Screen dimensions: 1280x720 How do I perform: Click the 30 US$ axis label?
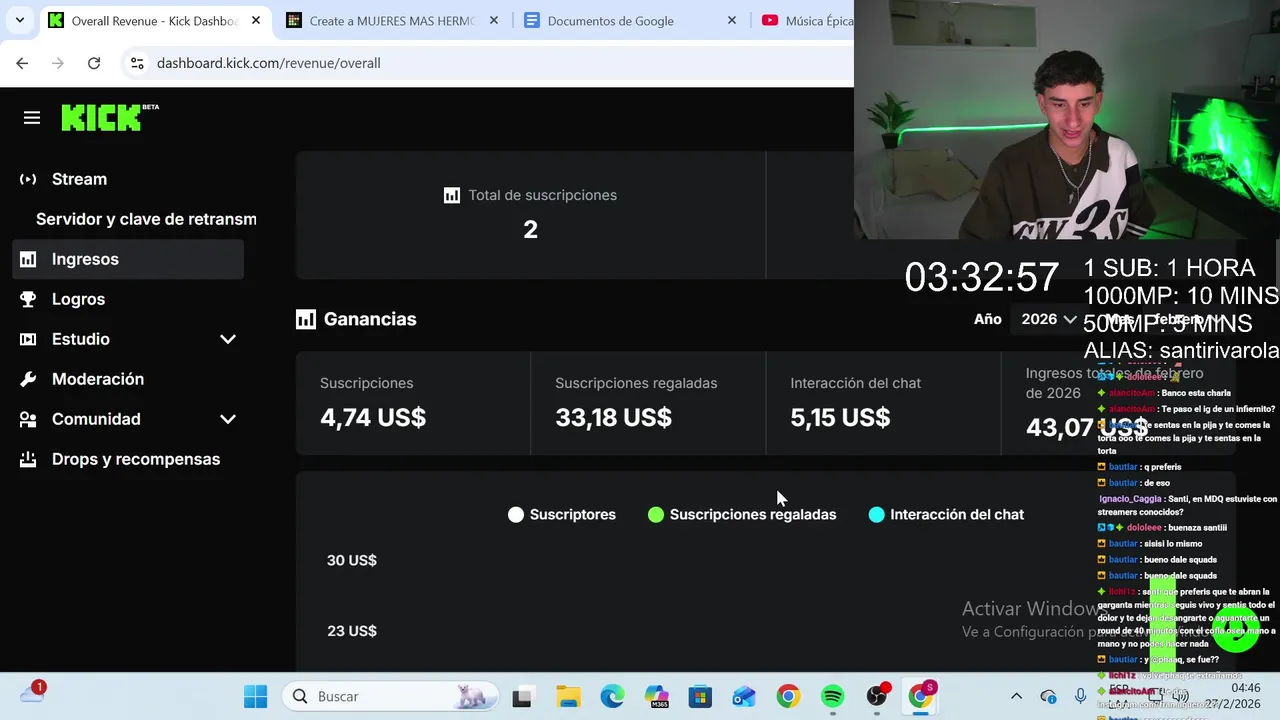352,560
